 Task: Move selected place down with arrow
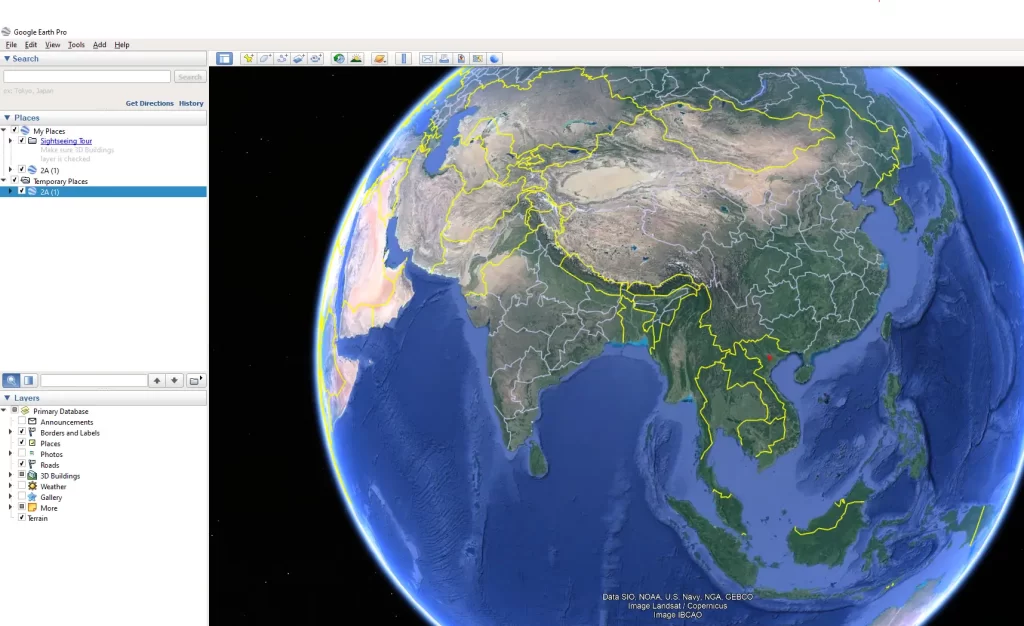click(174, 381)
